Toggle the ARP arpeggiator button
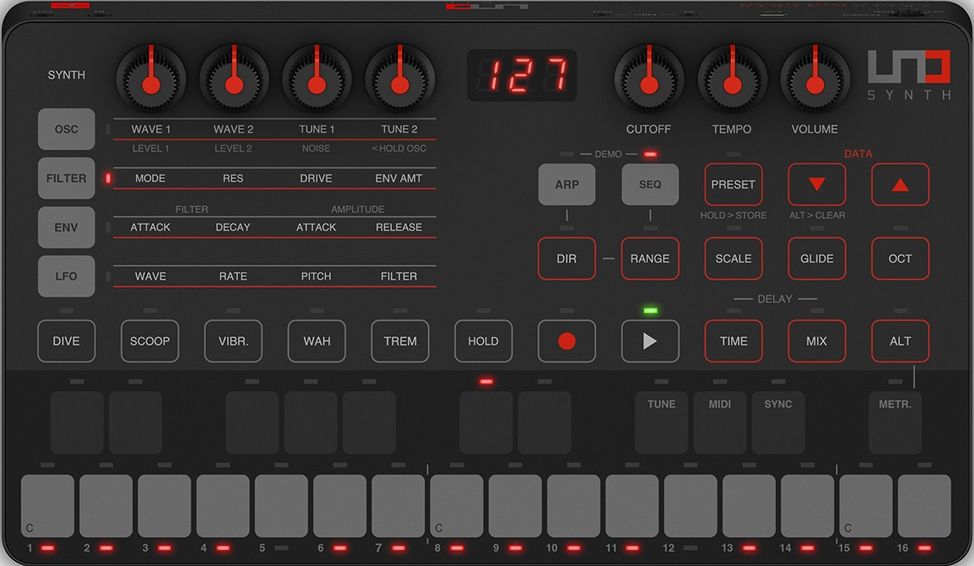Screen dimensions: 974x566 tap(567, 185)
